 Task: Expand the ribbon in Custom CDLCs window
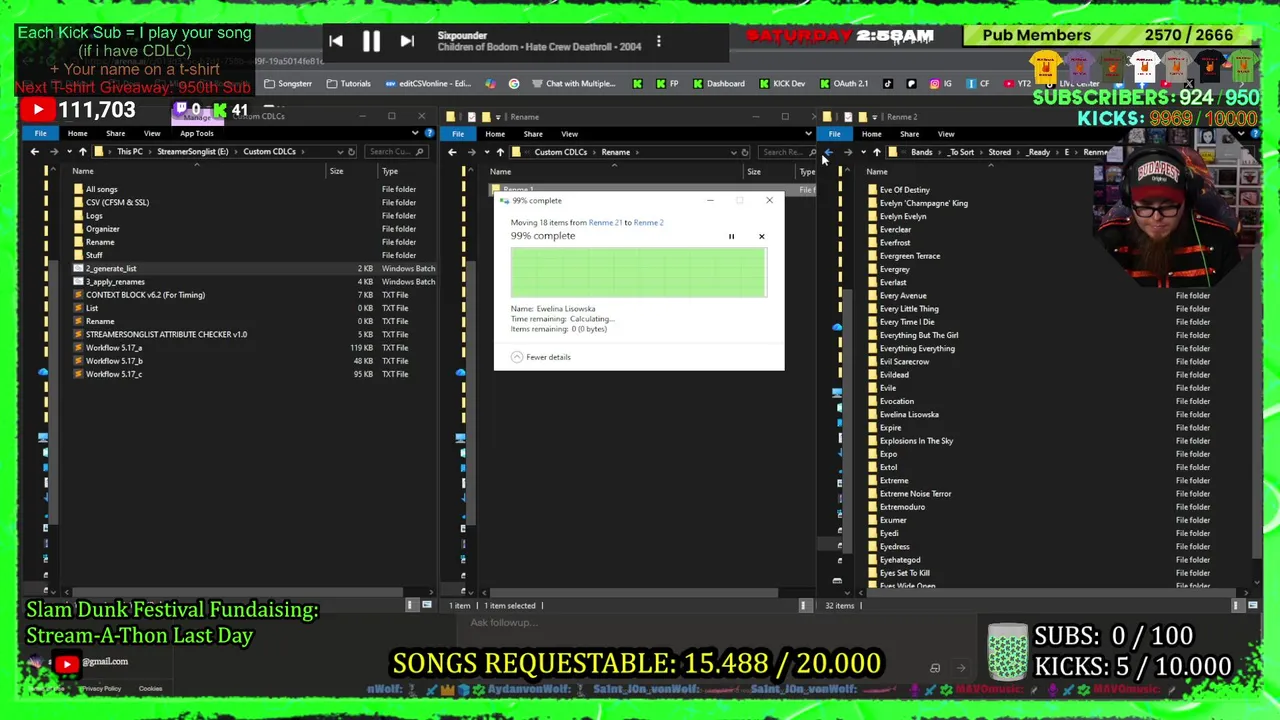tap(415, 133)
